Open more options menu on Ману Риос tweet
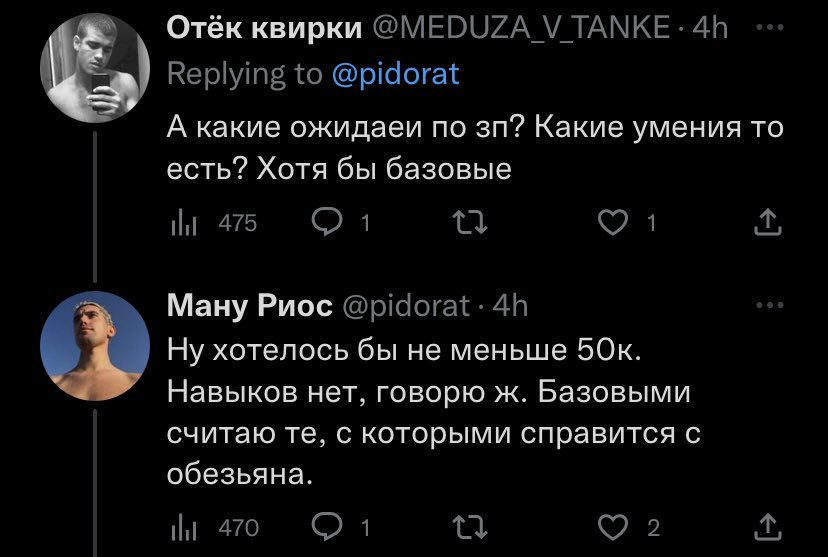This screenshot has height=557, width=828. click(x=769, y=305)
